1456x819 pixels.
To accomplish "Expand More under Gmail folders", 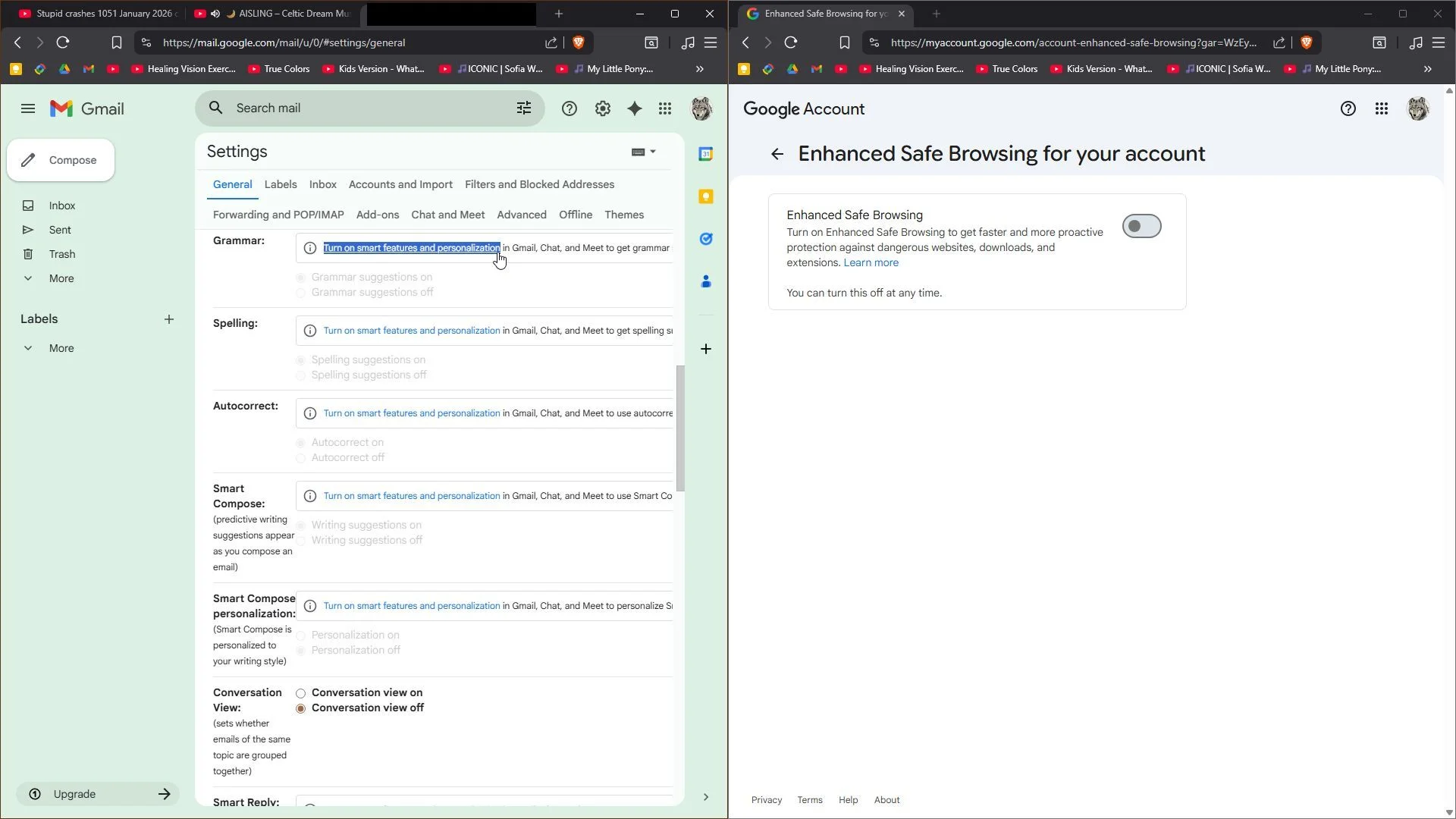I will 61,278.
